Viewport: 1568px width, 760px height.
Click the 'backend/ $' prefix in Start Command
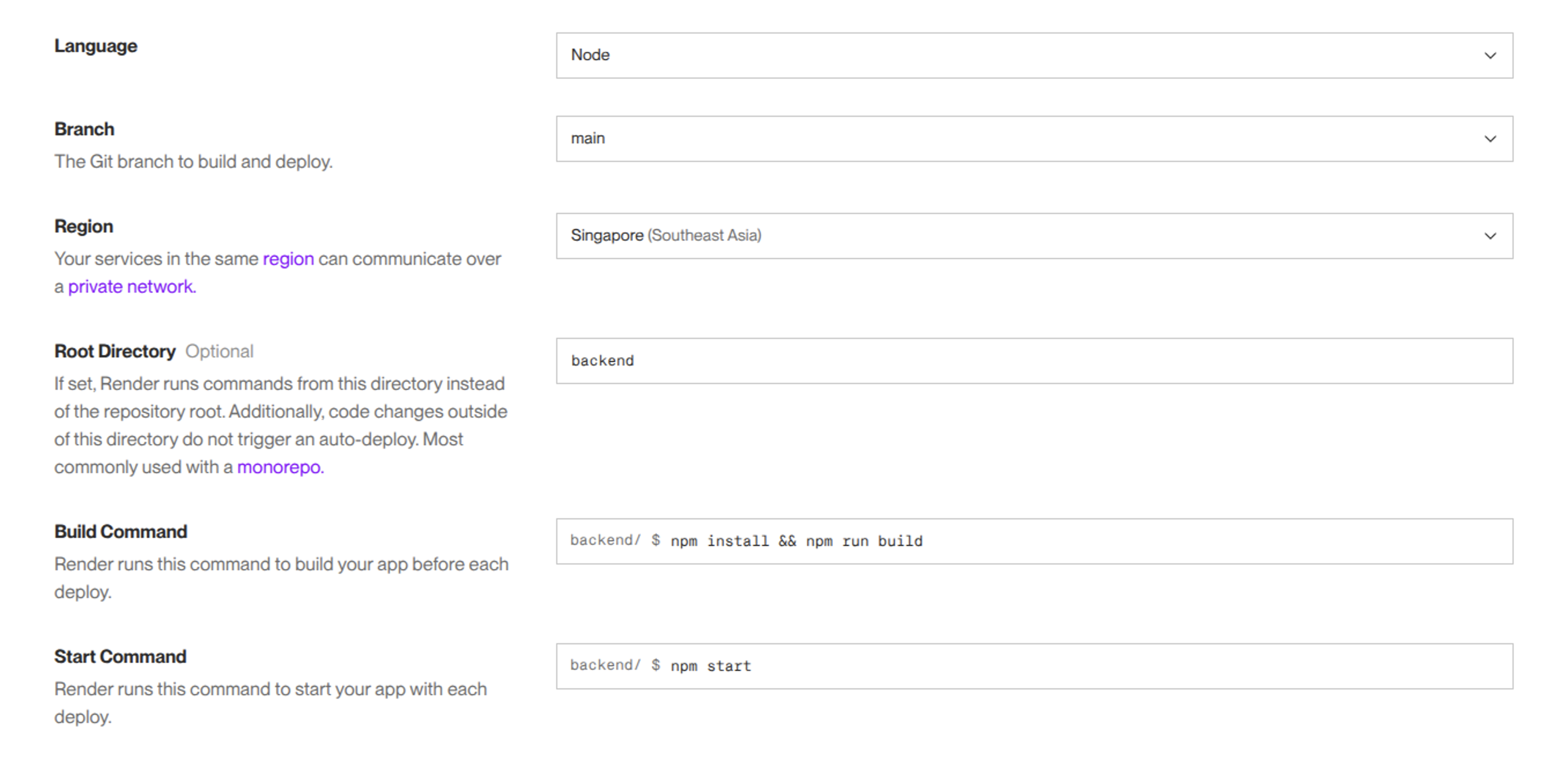tap(615, 666)
